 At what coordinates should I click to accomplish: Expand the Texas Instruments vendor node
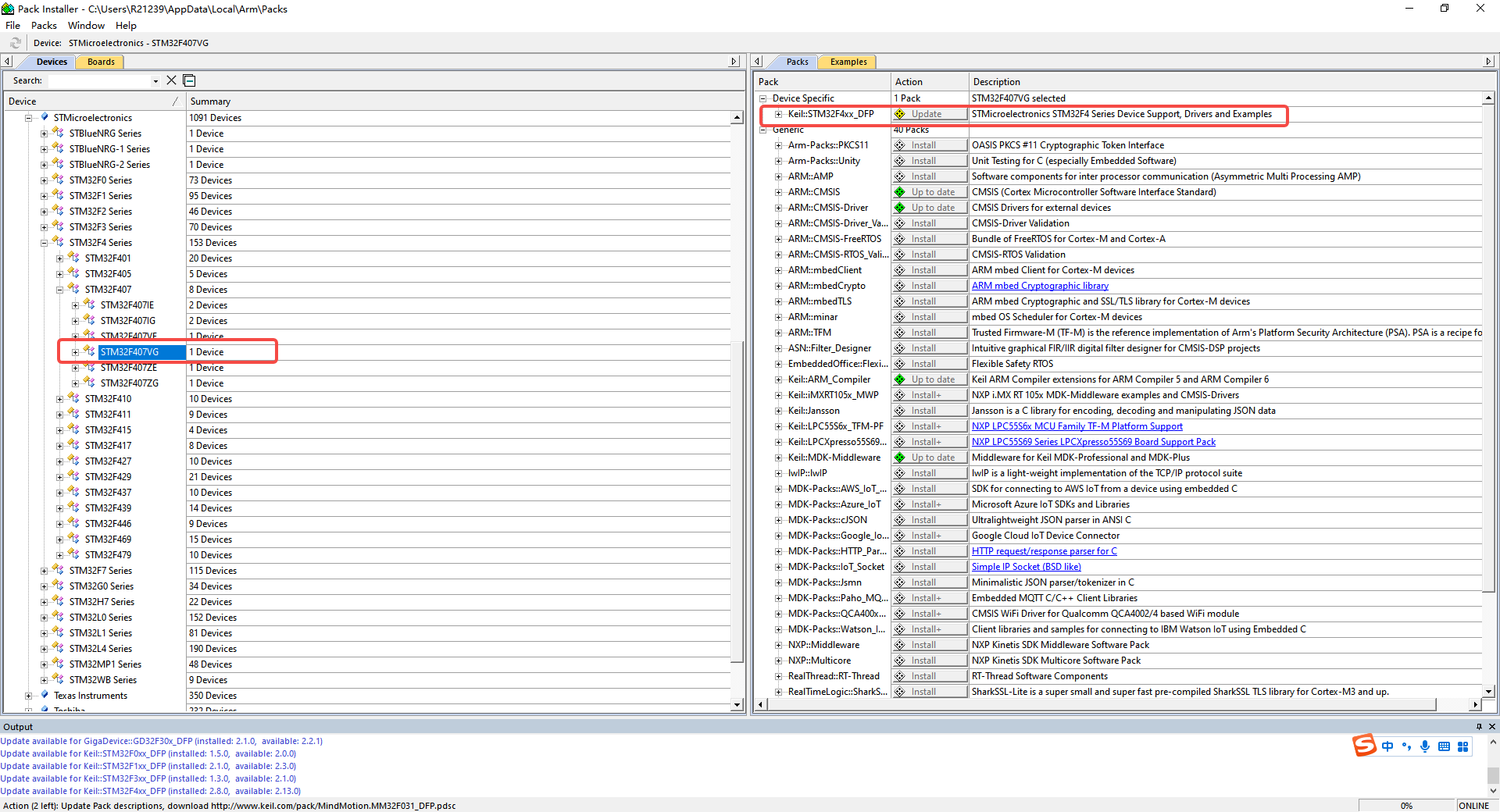[28, 696]
